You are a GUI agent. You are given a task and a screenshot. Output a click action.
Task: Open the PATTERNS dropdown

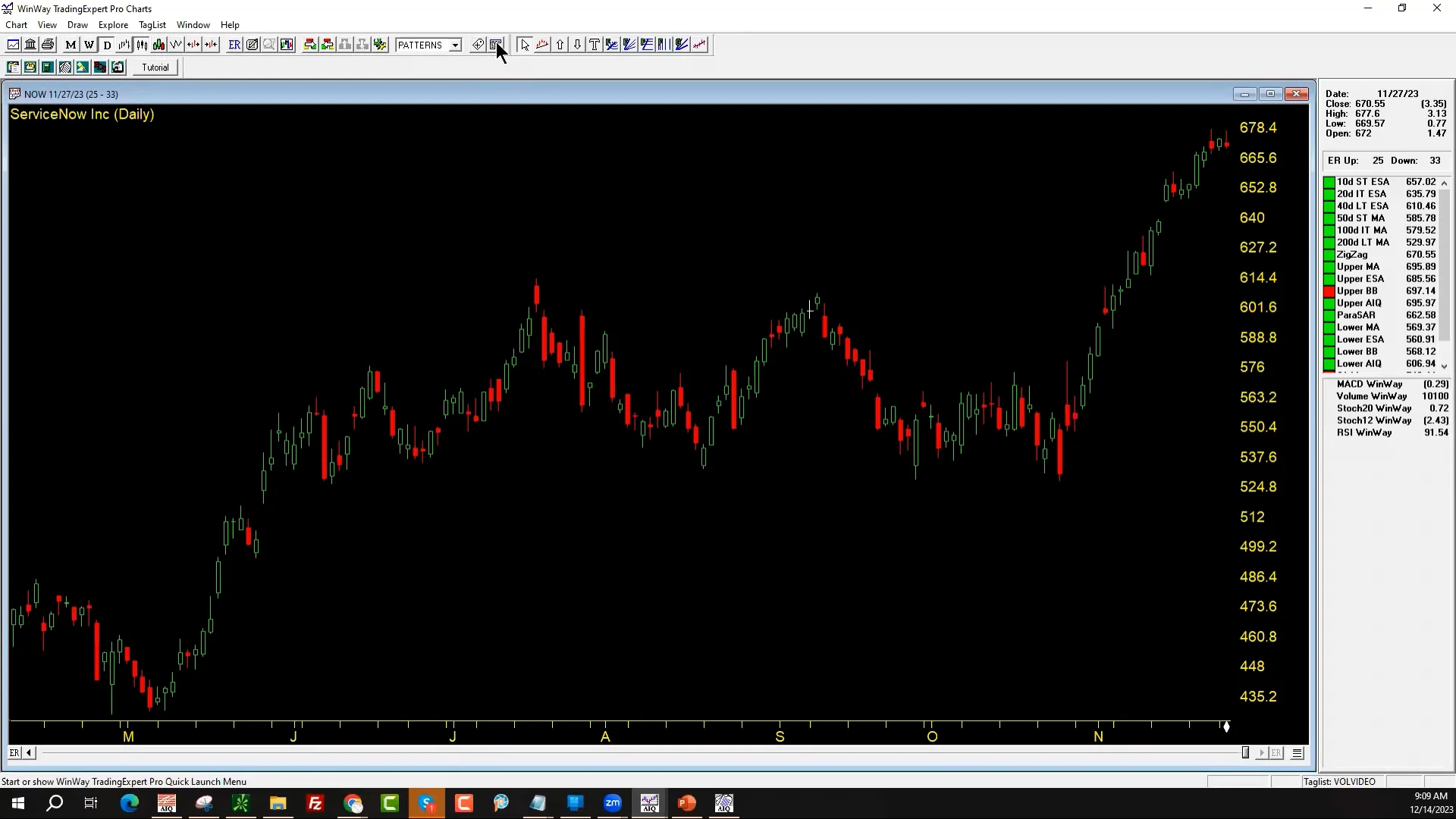pyautogui.click(x=454, y=45)
